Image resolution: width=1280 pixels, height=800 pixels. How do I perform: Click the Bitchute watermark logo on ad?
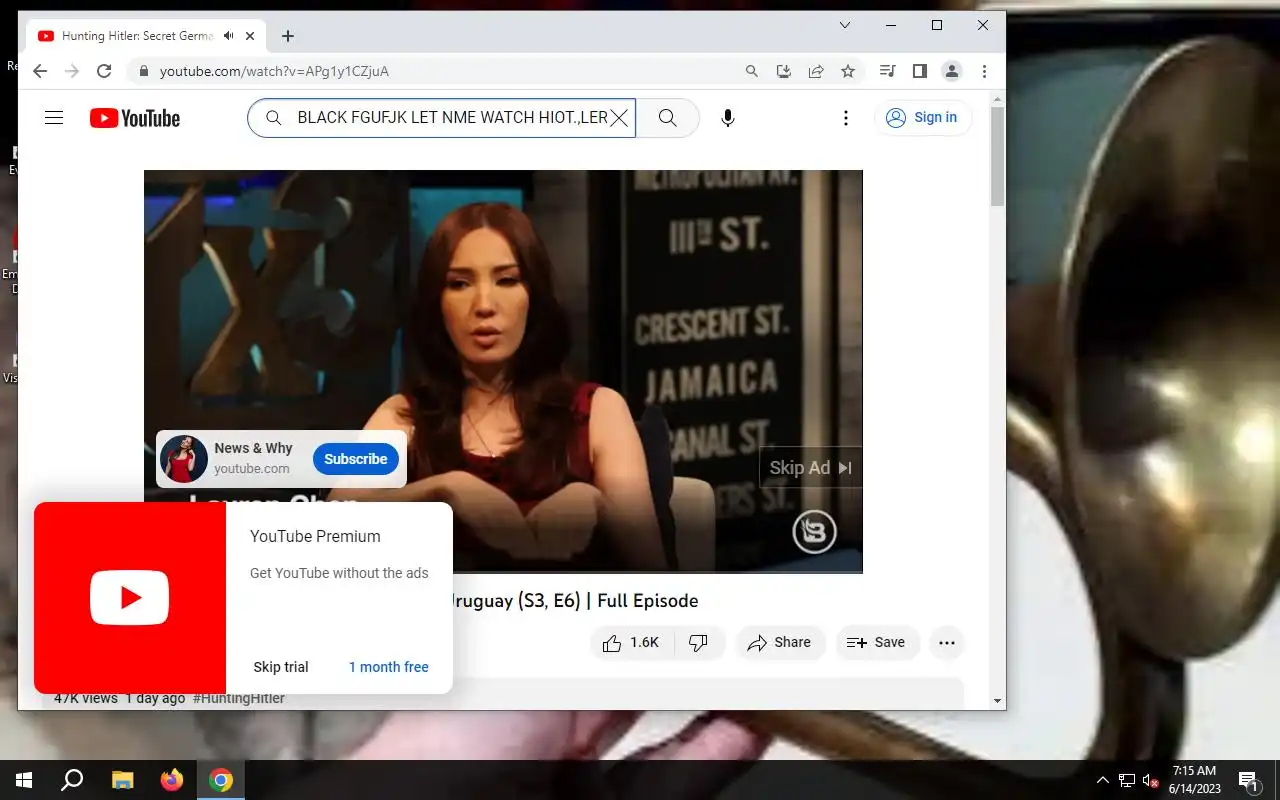(815, 533)
